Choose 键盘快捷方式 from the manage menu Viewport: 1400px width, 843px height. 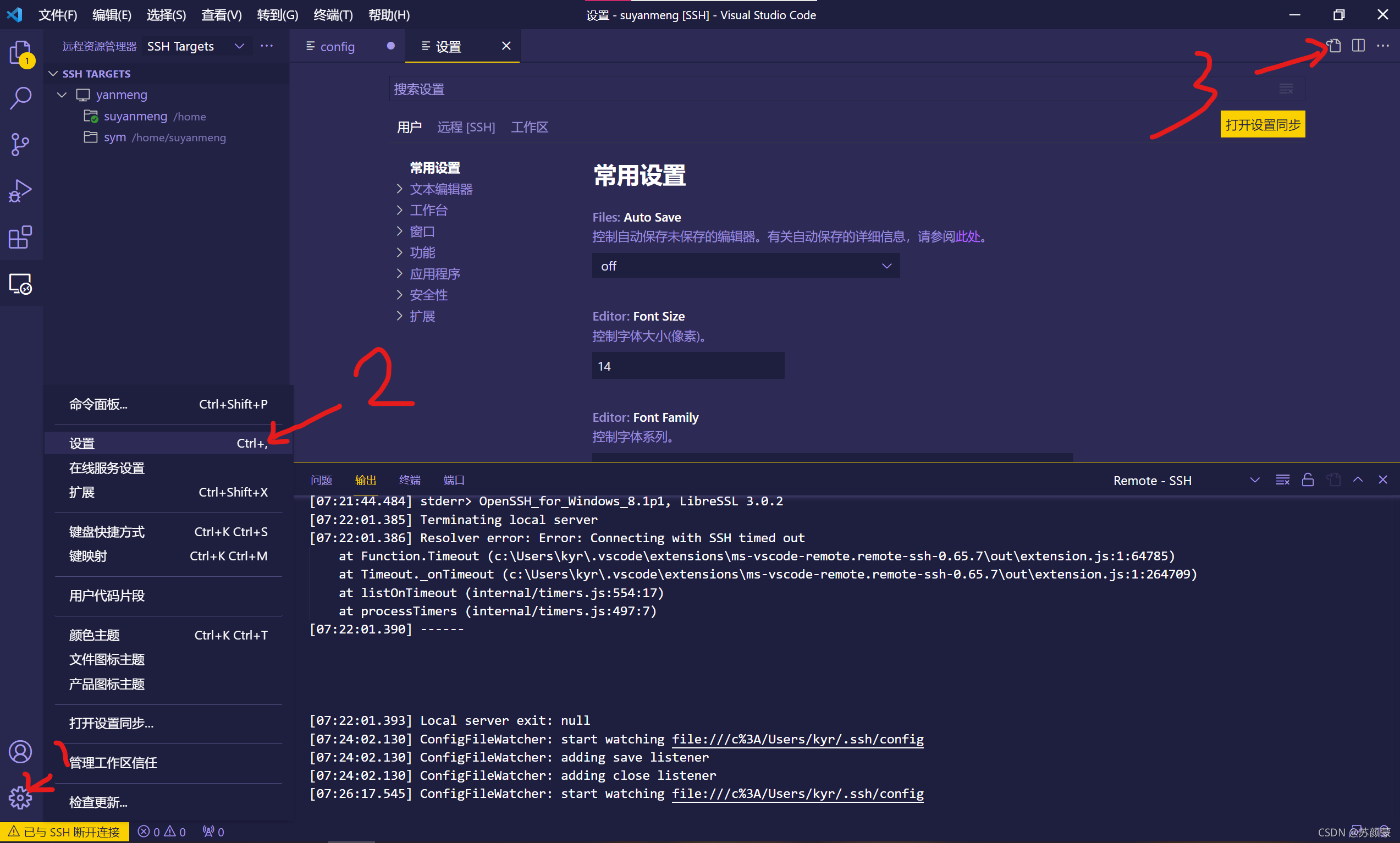tap(169, 532)
